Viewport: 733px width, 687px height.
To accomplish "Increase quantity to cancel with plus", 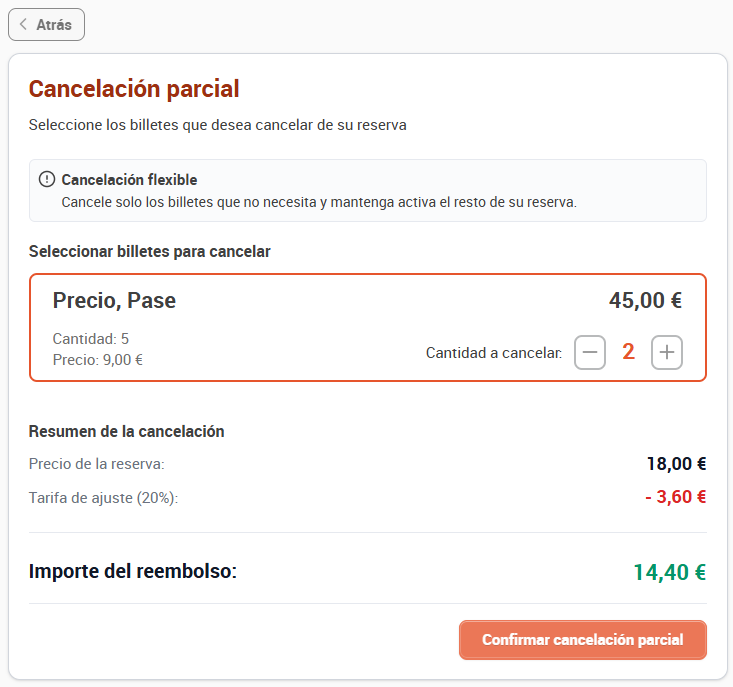I will tap(667, 352).
